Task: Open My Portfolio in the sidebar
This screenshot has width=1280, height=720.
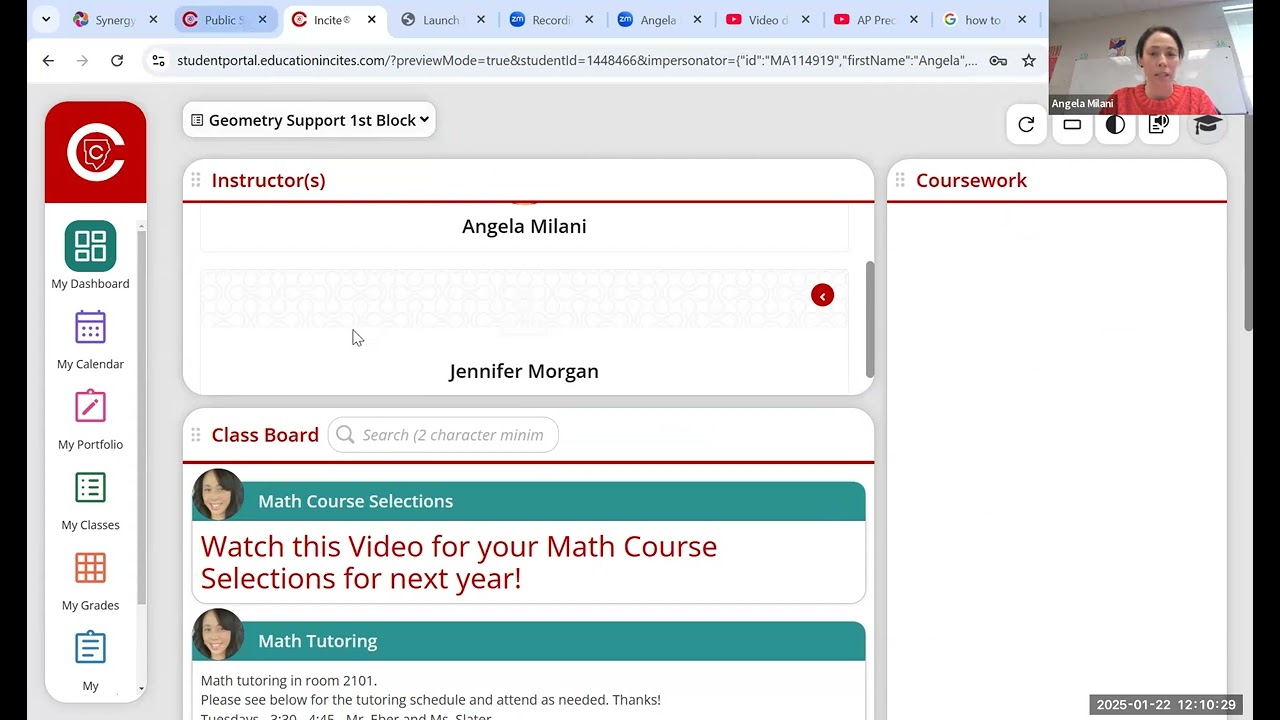Action: coord(90,420)
